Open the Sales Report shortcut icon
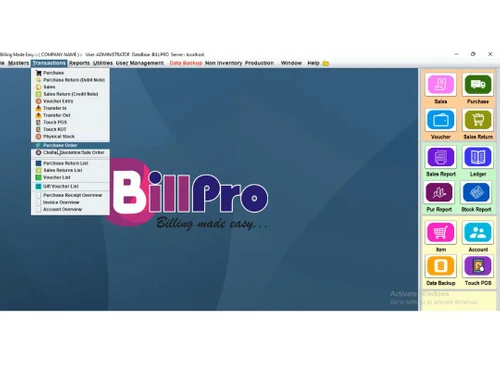The image size is (500, 375). [441, 157]
